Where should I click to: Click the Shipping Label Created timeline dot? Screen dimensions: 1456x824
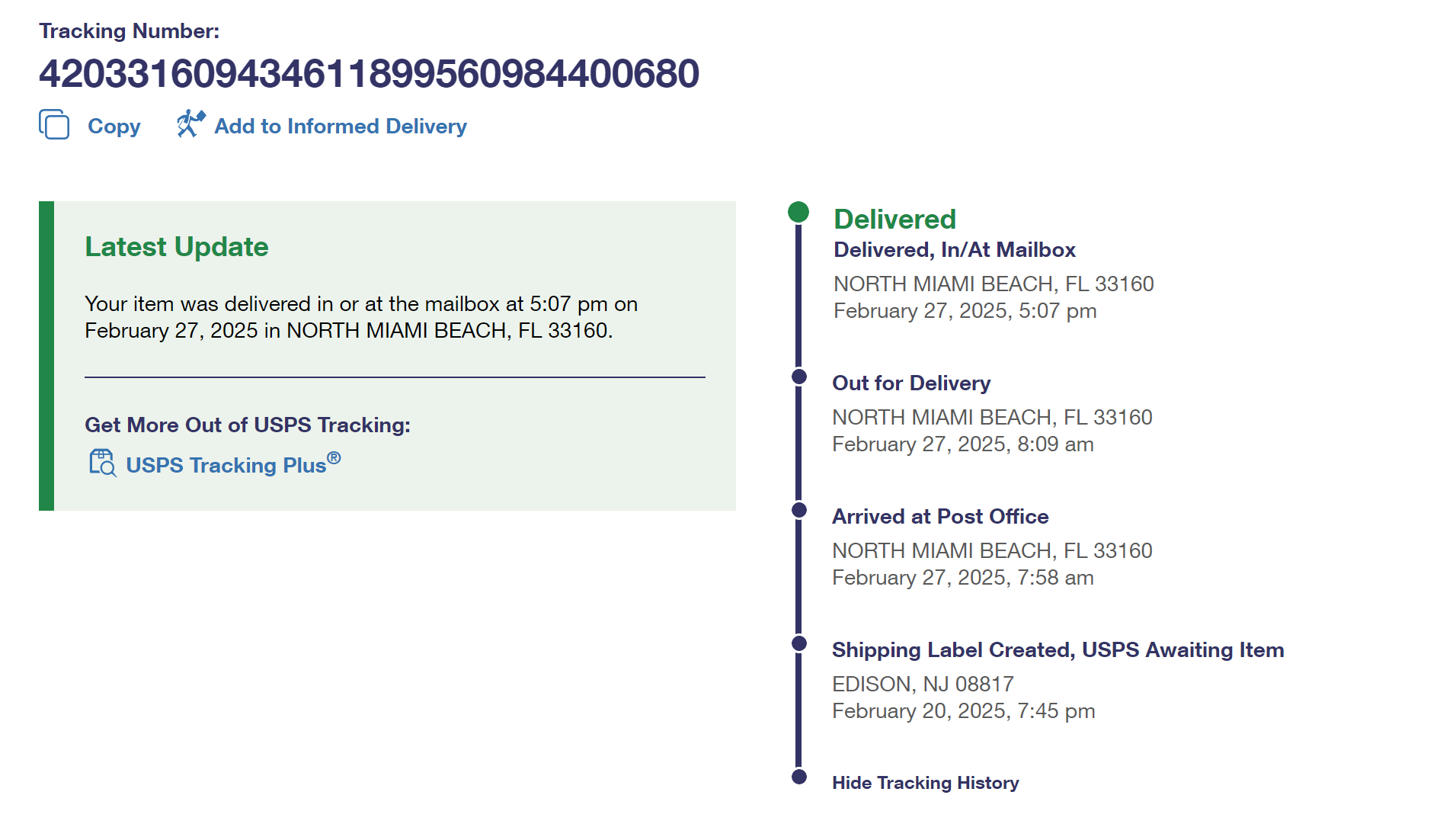tap(799, 643)
